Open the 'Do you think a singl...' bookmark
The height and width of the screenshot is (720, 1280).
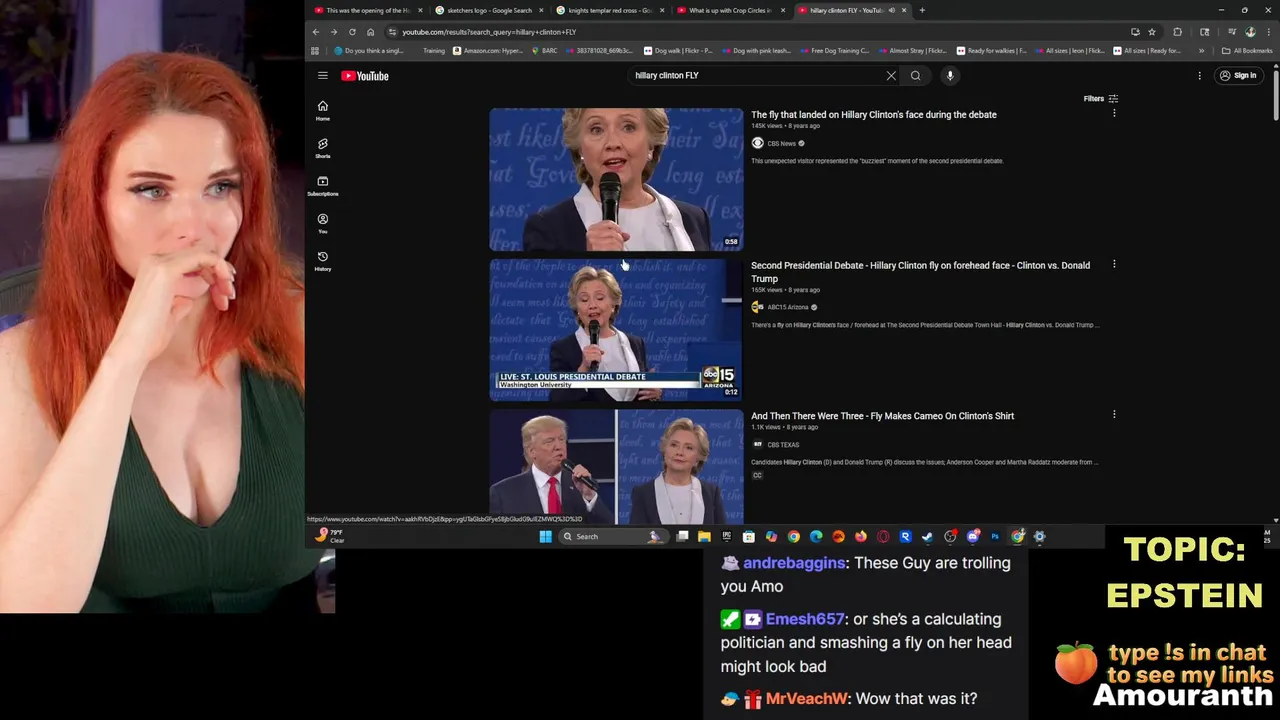369,51
